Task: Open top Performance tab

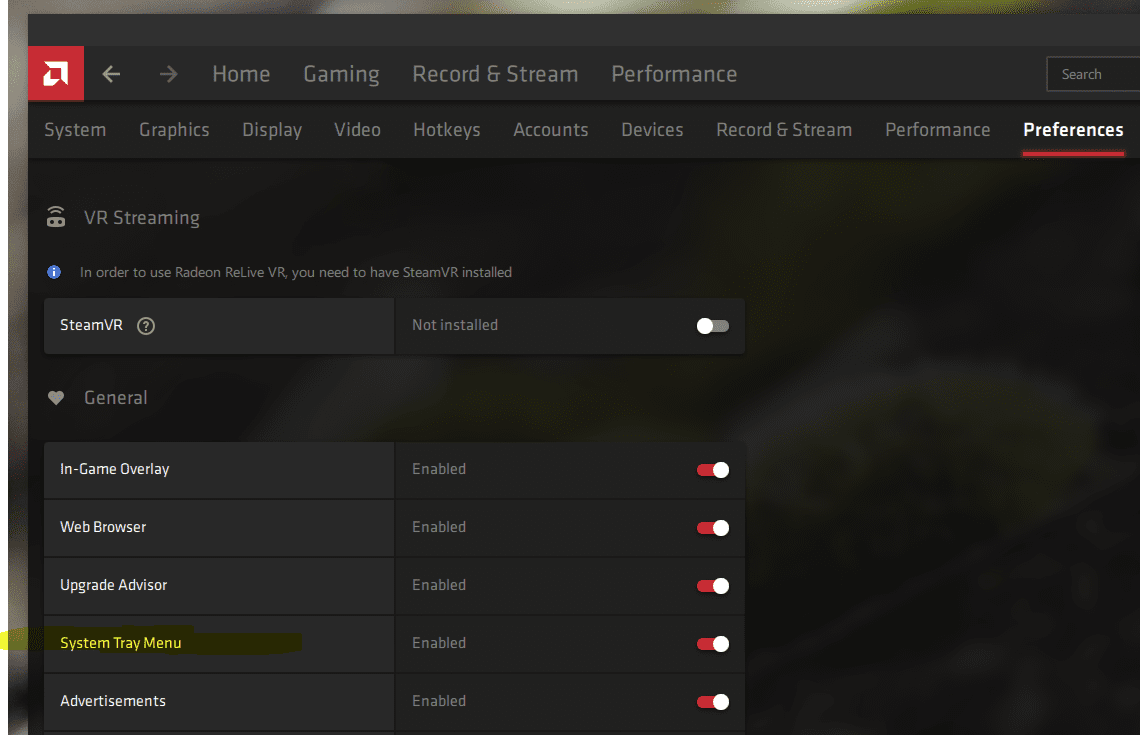Action: pyautogui.click(x=674, y=74)
